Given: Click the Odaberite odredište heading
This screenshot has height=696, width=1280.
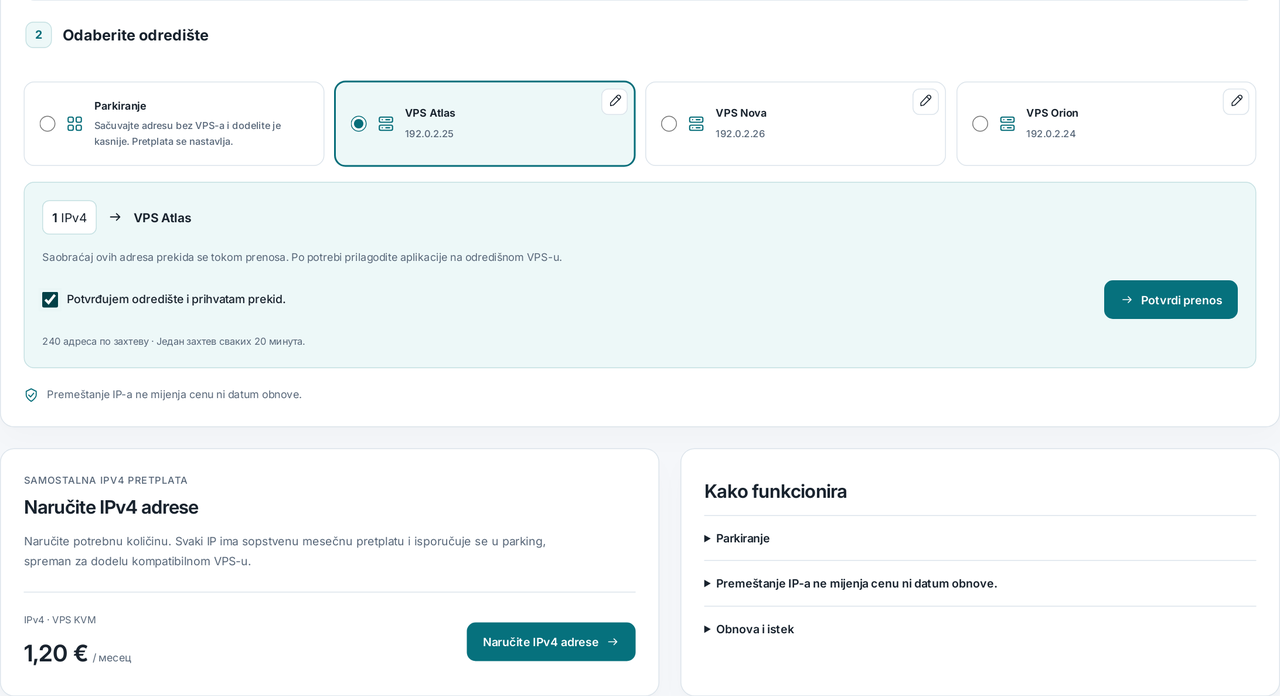Looking at the screenshot, I should 136,35.
